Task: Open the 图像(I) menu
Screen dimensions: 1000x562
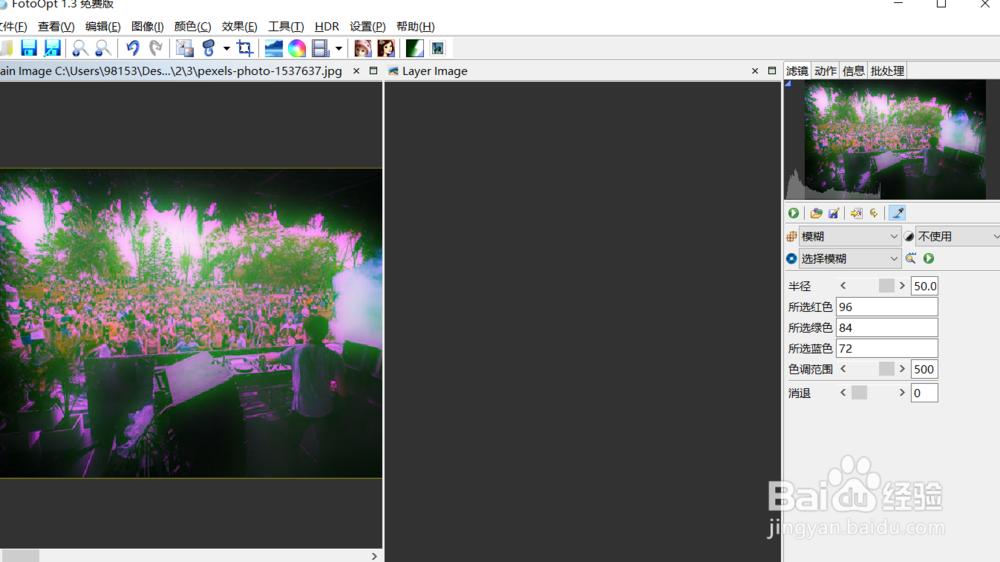Action: tap(147, 26)
